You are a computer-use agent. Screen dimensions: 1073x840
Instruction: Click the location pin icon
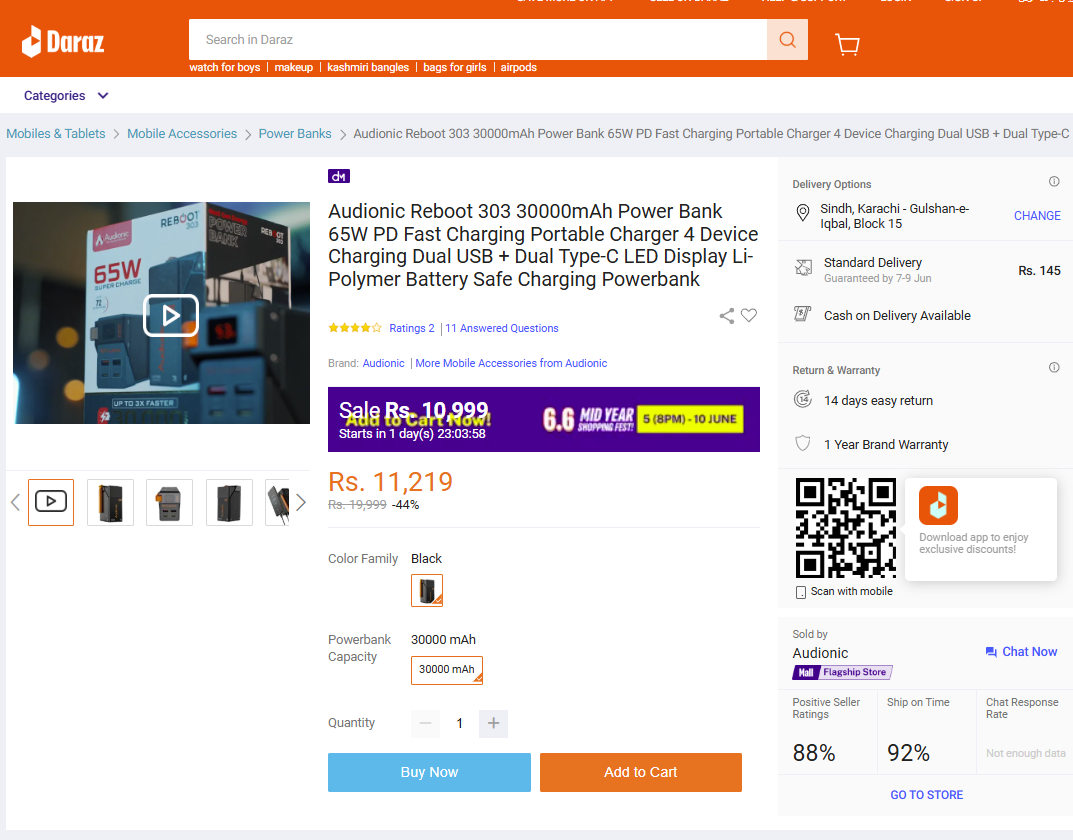[803, 213]
